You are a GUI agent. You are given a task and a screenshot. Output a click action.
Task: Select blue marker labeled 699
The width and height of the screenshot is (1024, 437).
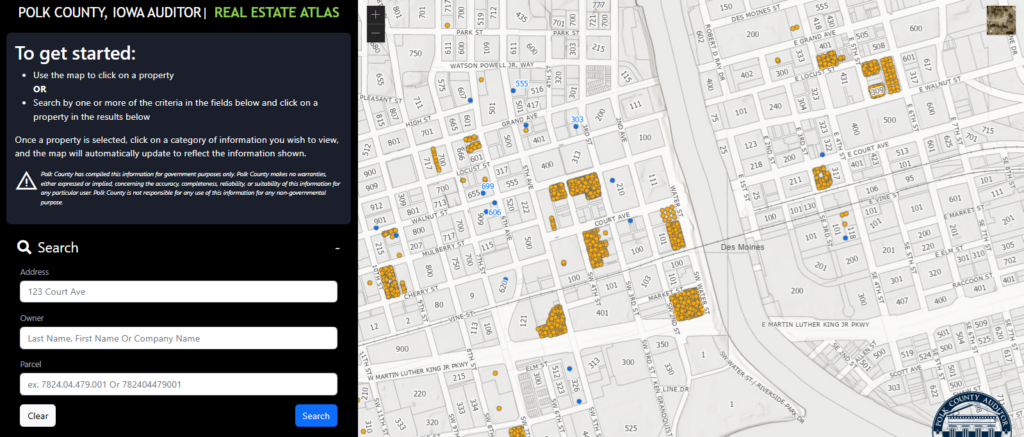(483, 193)
